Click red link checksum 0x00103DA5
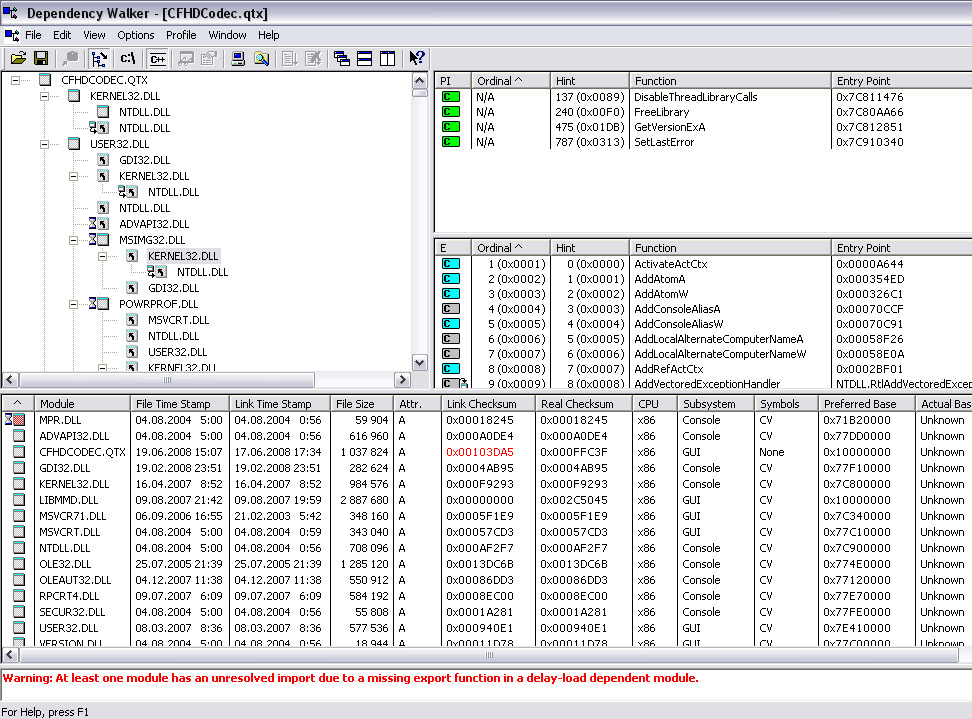The image size is (972, 719). point(480,452)
